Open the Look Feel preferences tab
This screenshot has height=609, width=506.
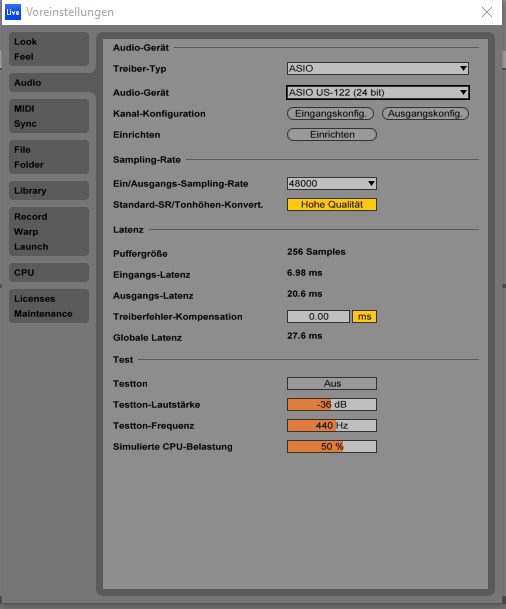pyautogui.click(x=49, y=49)
